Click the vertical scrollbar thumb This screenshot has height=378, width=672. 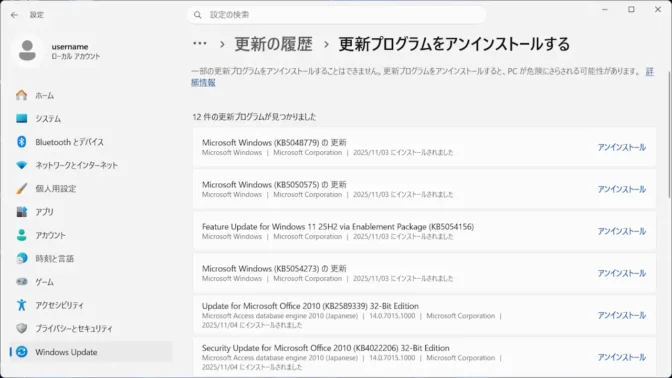pyautogui.click(x=669, y=134)
